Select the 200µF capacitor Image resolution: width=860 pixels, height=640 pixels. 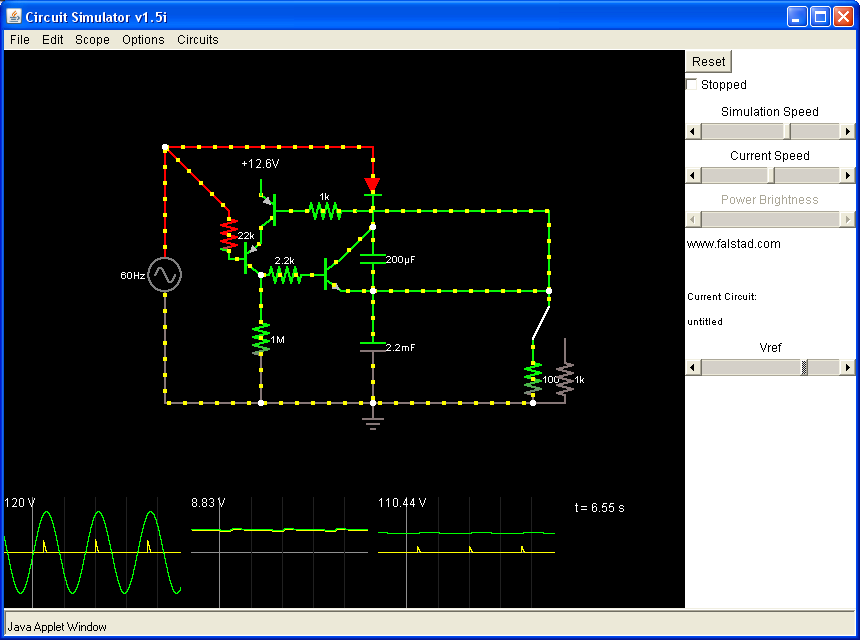[373, 259]
